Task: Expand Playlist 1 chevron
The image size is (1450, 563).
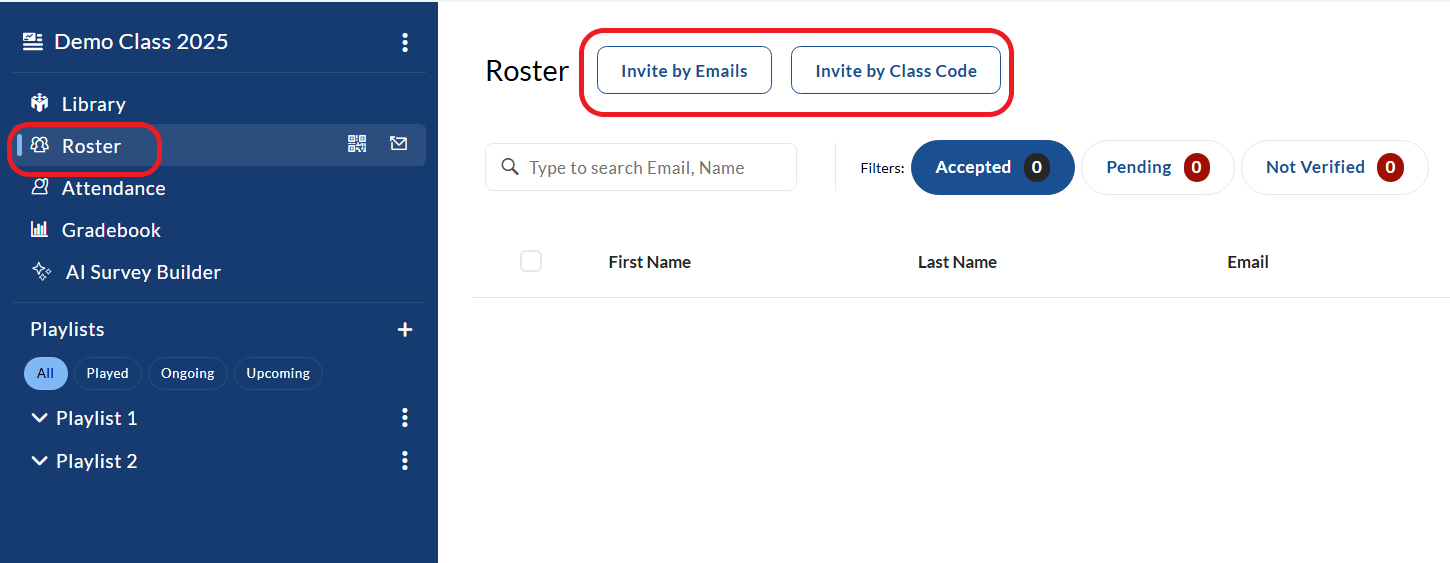Action: pyautogui.click(x=40, y=418)
